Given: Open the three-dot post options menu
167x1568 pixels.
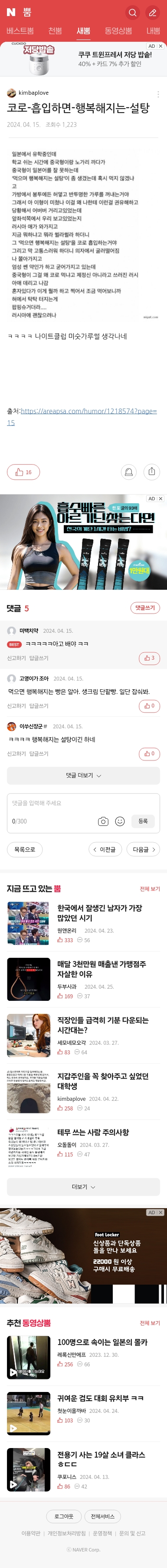Looking at the screenshot, I should coord(158,94).
